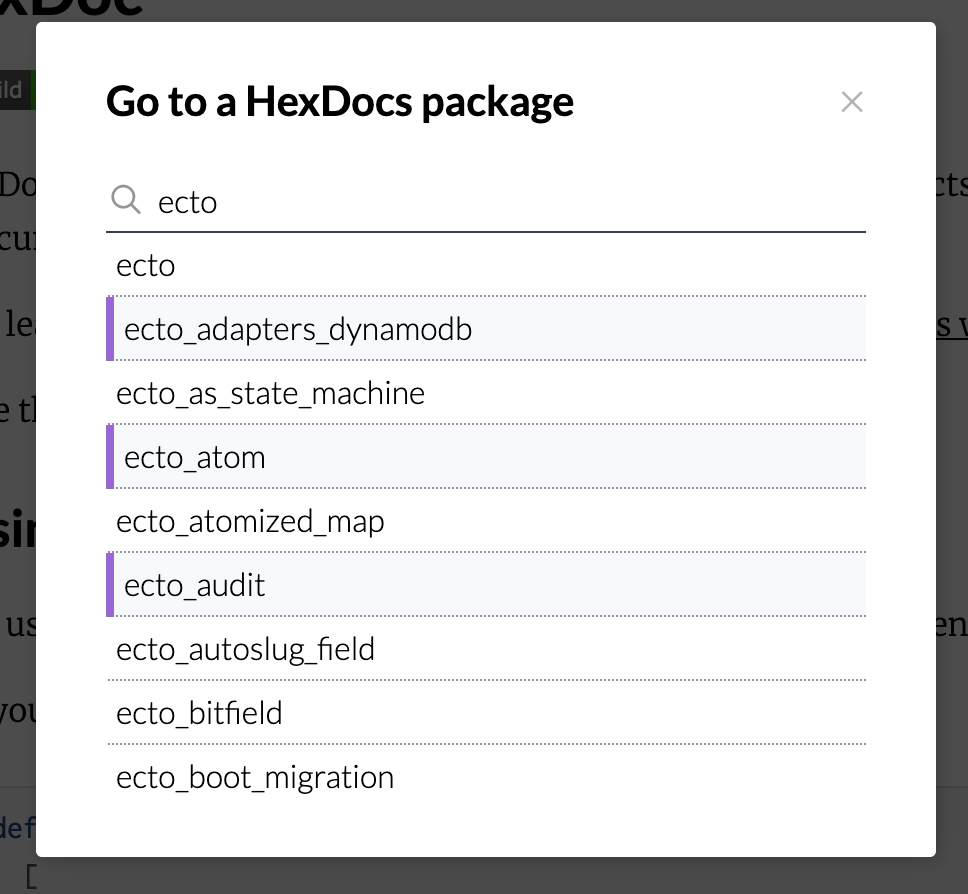Click purple marker beside ecto_adapters_dynamodb
The image size is (968, 894).
pos(110,329)
